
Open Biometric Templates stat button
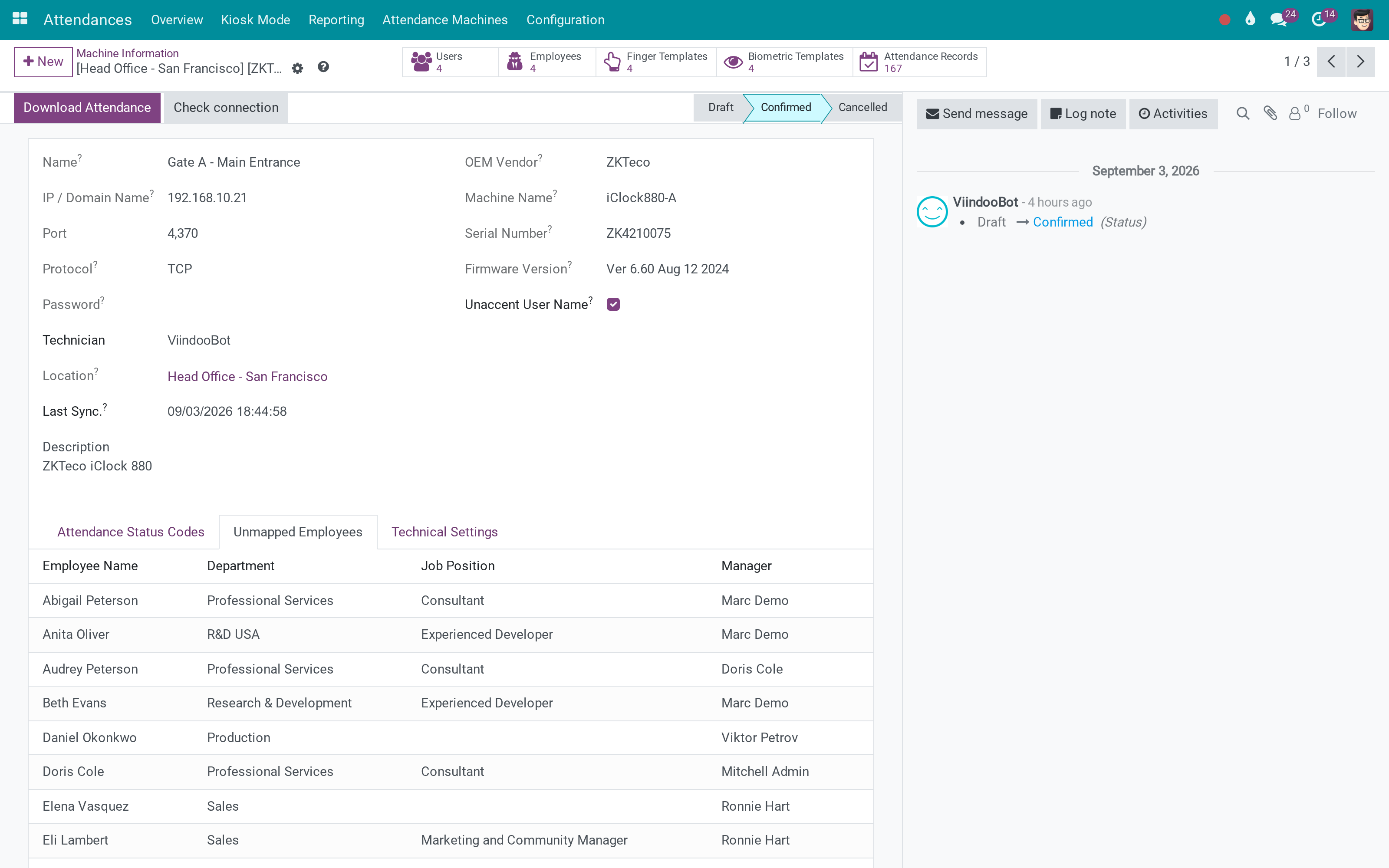pyautogui.click(x=785, y=62)
